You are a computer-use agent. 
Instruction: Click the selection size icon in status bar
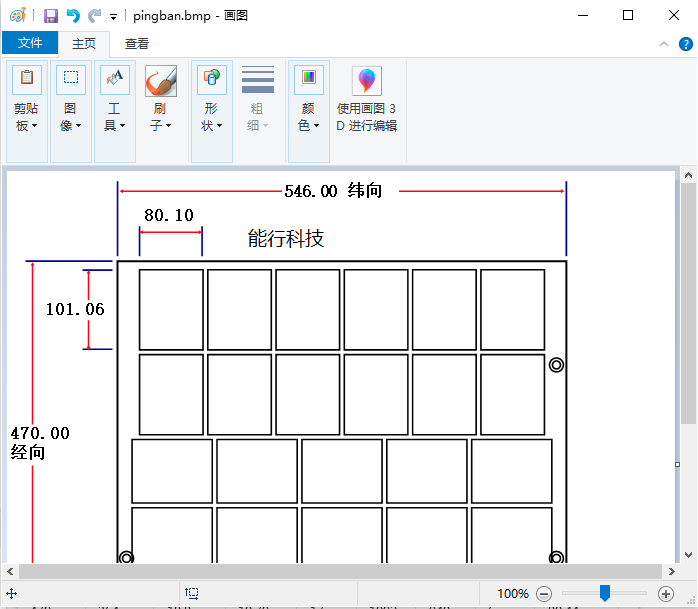click(192, 593)
